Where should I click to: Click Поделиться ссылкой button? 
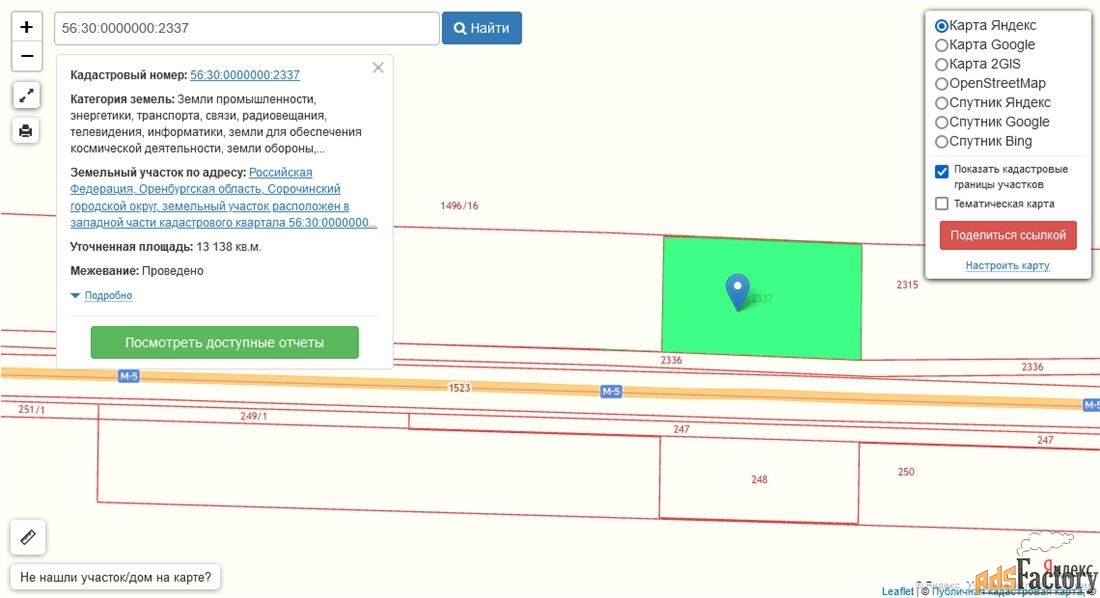click(1007, 235)
